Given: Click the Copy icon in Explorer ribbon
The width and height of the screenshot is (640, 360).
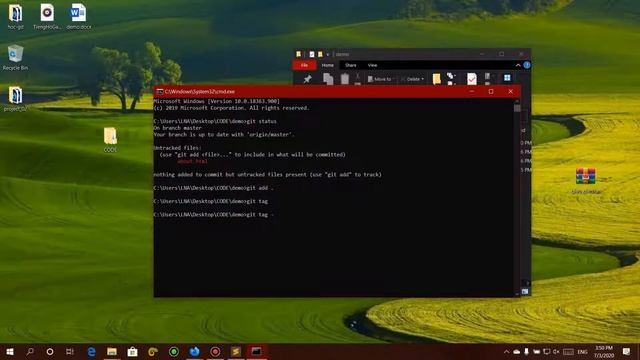Looking at the screenshot, I should 328,79.
